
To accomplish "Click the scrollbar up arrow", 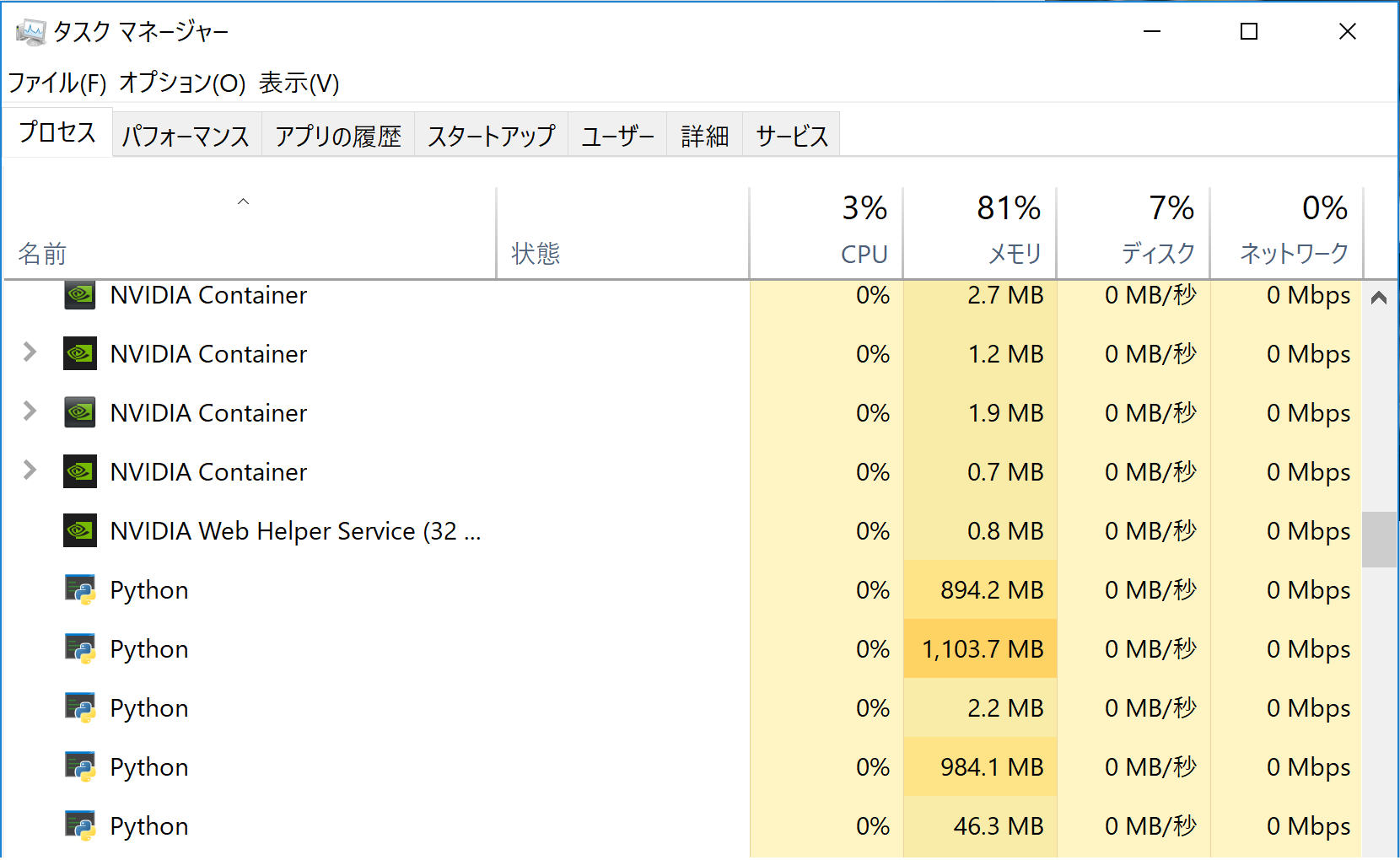I will coord(1379,297).
